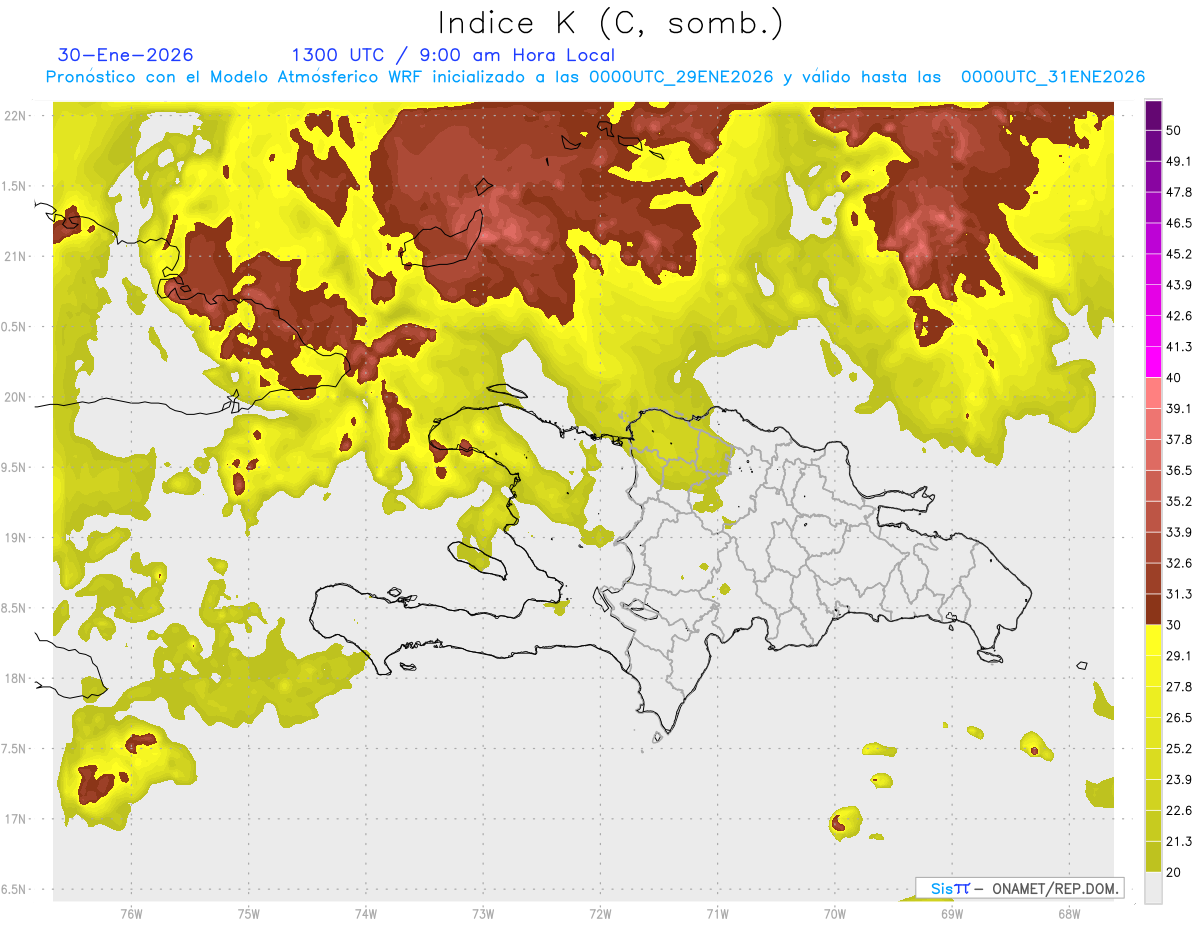Viewport: 1200px width, 927px height.
Task: Click the colorbar value 37.8
Action: (x=1179, y=440)
